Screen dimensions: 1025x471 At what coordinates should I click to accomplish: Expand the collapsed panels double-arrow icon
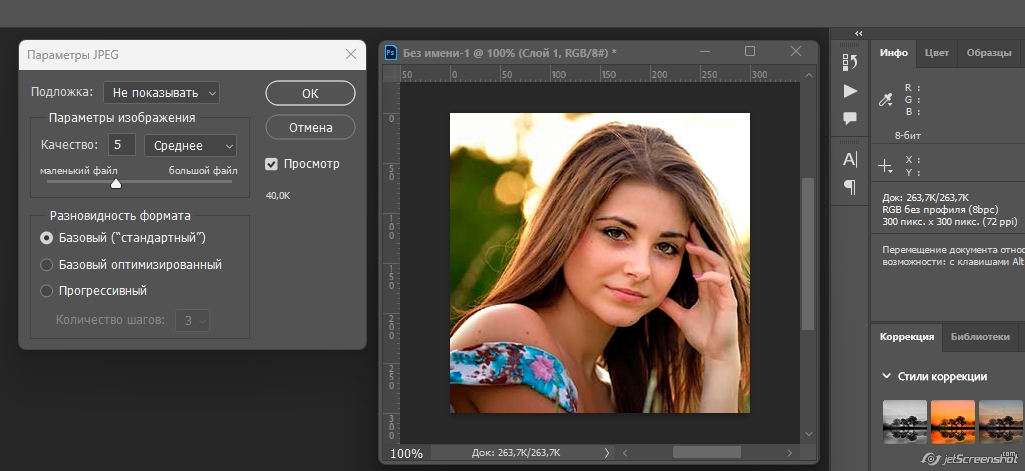[x=858, y=33]
